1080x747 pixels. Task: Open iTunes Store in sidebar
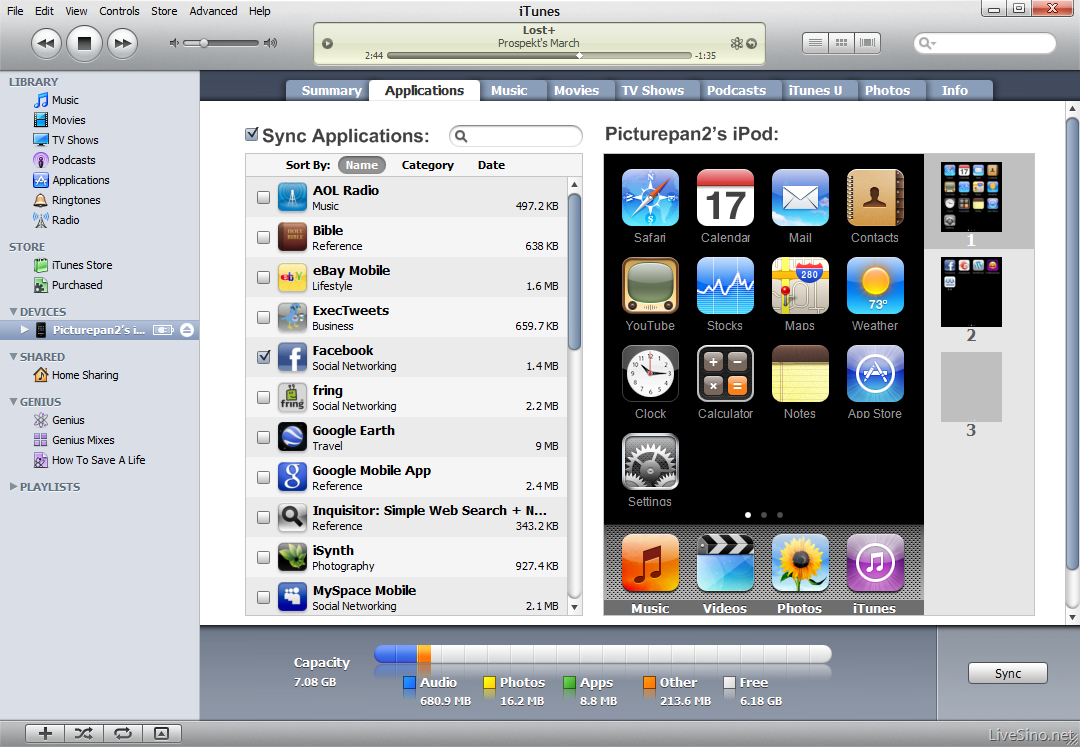click(x=81, y=265)
